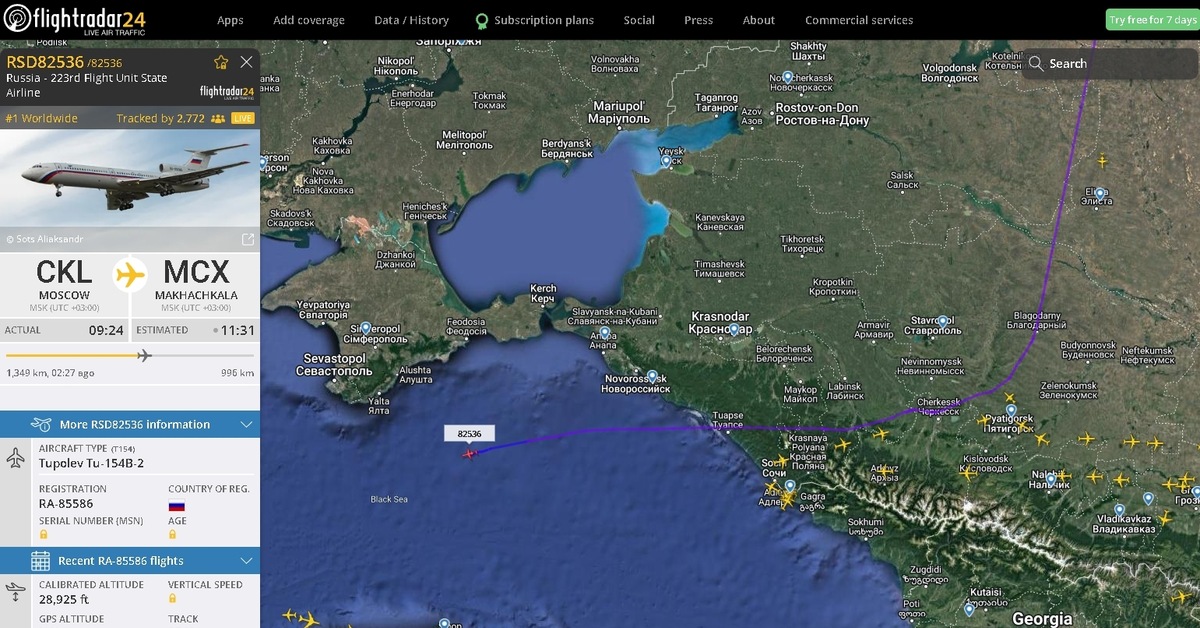Add flight RSD82536 to favorites star
Viewport: 1200px width, 628px height.
(x=221, y=62)
